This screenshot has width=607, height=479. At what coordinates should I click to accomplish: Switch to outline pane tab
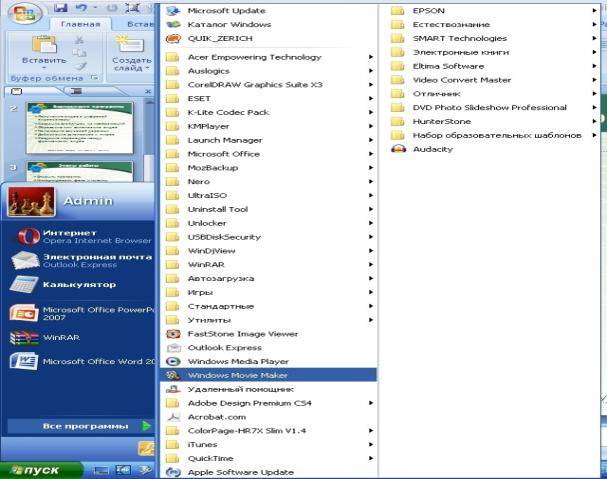[x=77, y=91]
